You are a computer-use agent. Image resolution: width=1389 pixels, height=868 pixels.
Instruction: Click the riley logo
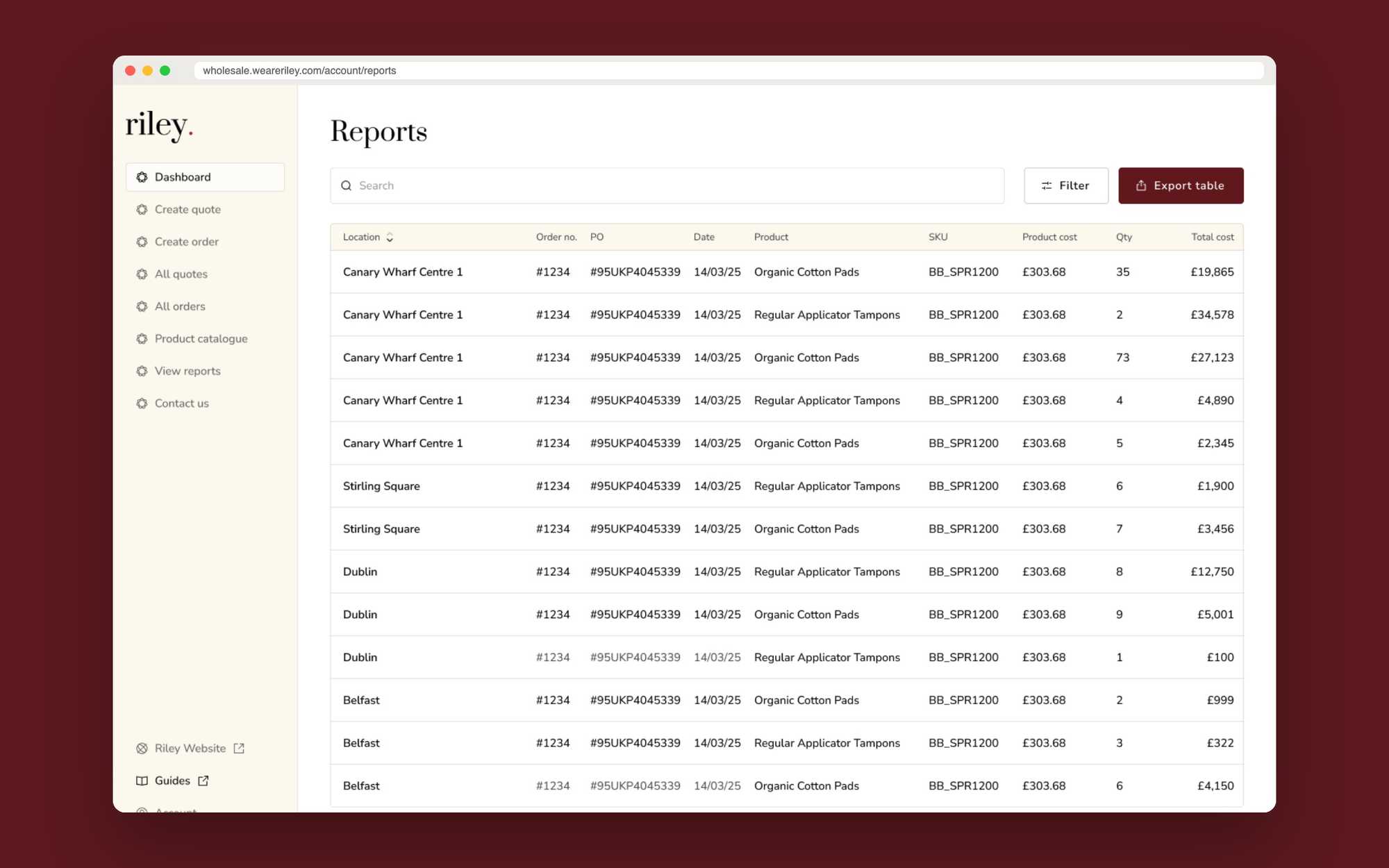point(159,126)
